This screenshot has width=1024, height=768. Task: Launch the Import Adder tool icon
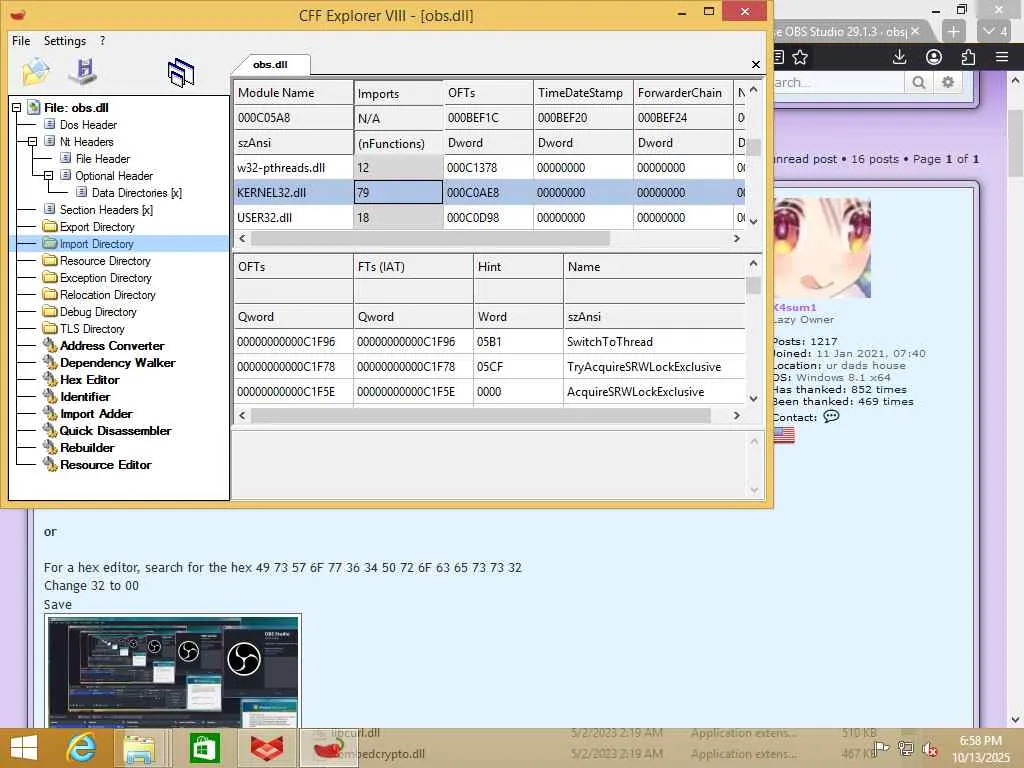pos(50,413)
